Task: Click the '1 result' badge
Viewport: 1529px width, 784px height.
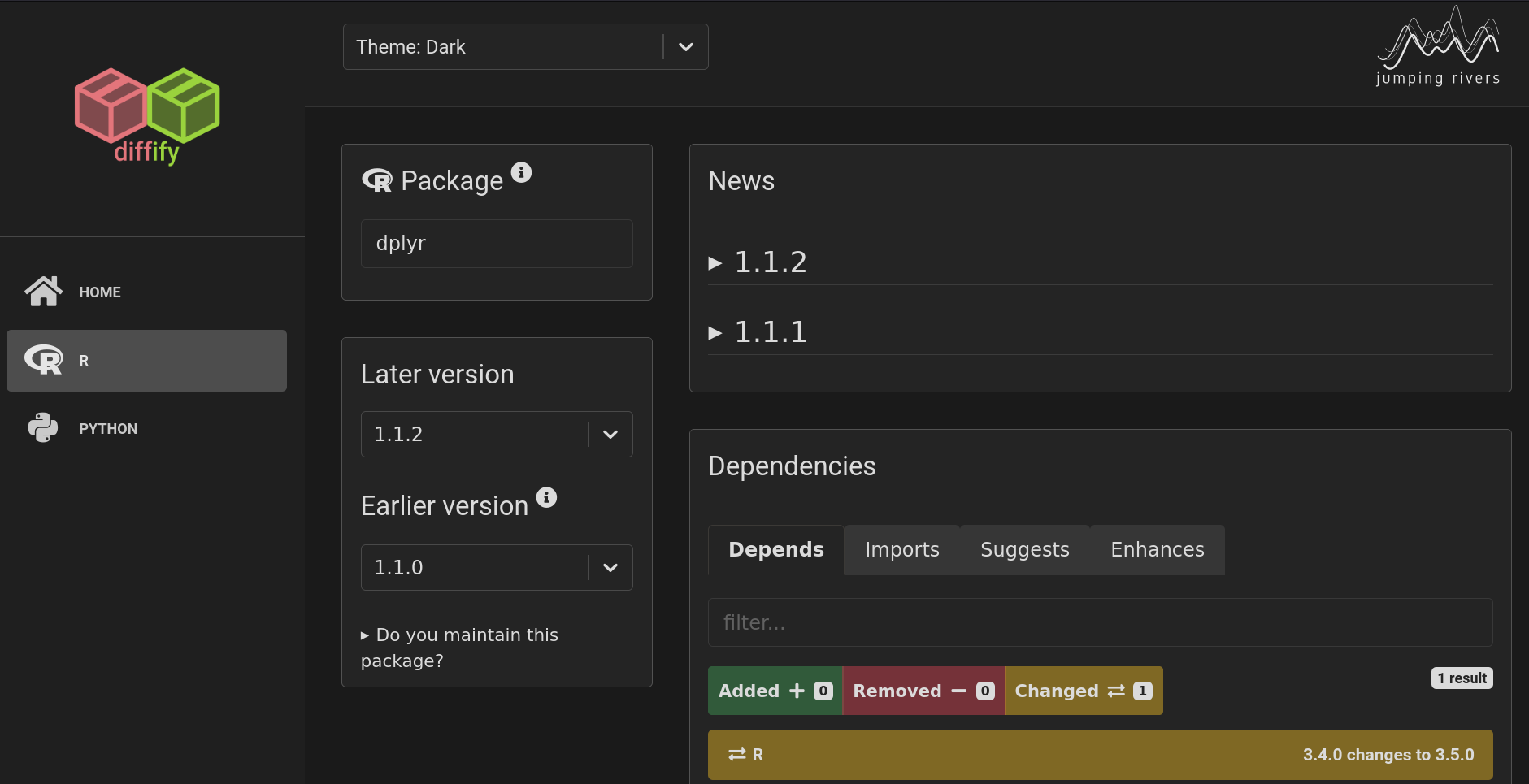Action: point(1462,678)
